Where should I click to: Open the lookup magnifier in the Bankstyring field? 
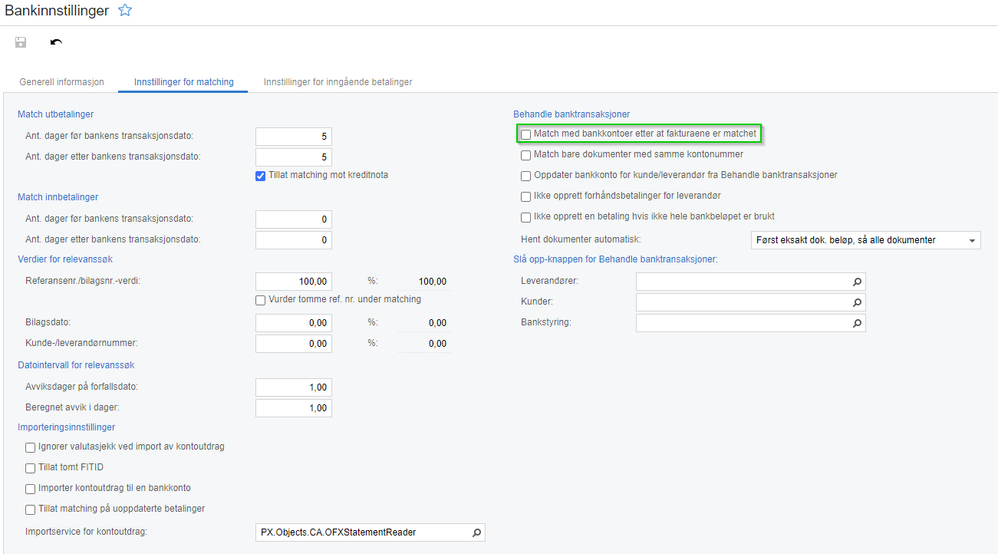pyautogui.click(x=857, y=323)
